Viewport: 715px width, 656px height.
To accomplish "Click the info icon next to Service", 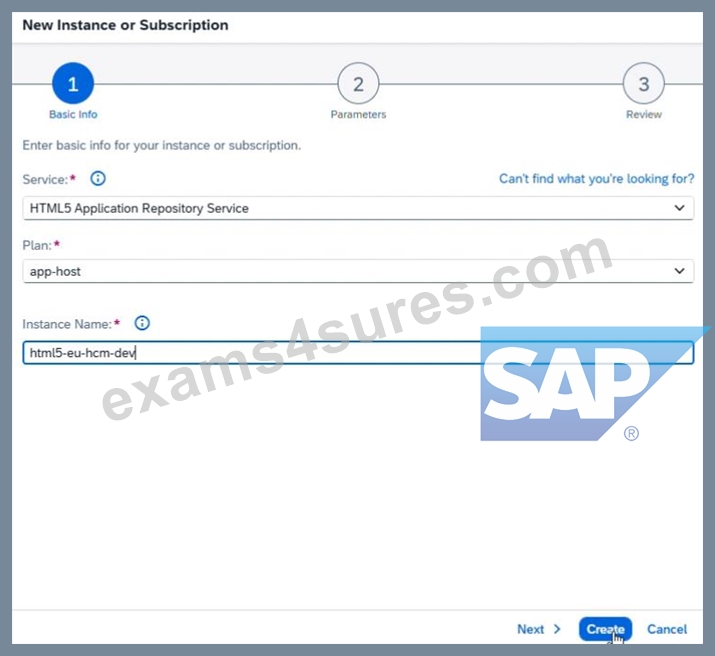I will pyautogui.click(x=98, y=178).
